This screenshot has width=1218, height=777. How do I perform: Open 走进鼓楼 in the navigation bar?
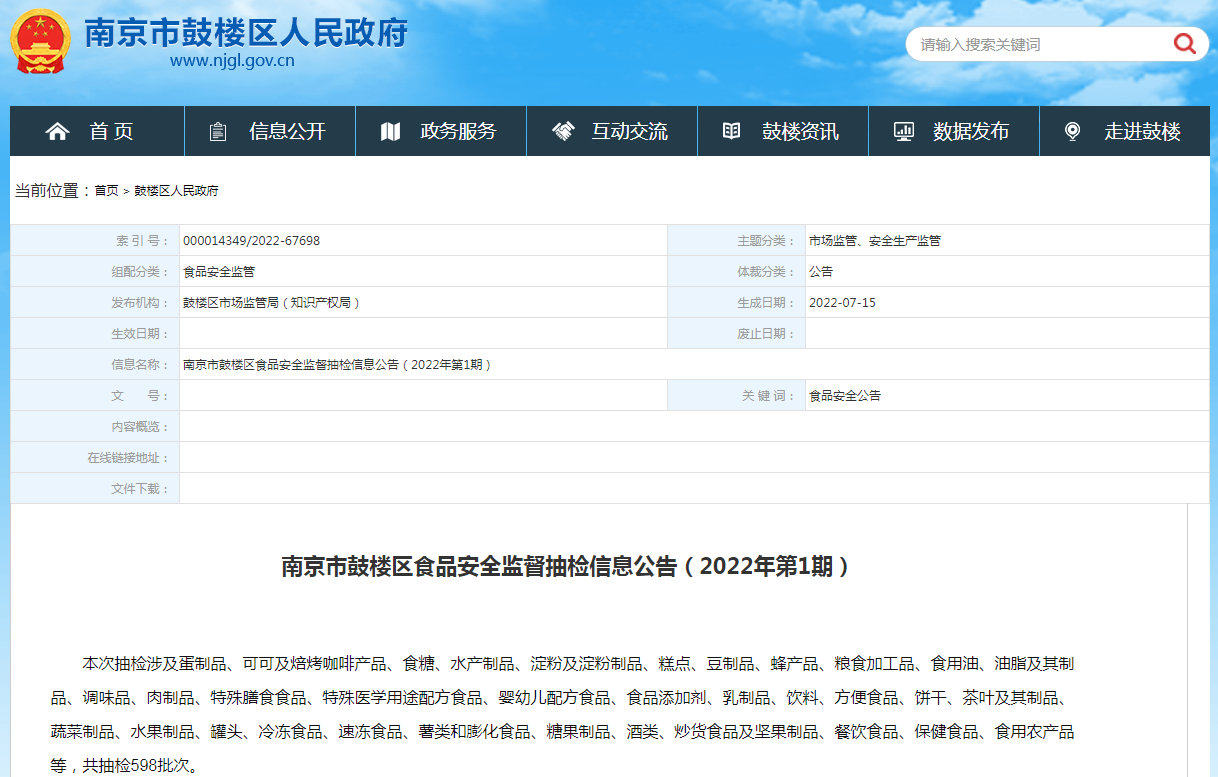click(x=1125, y=131)
